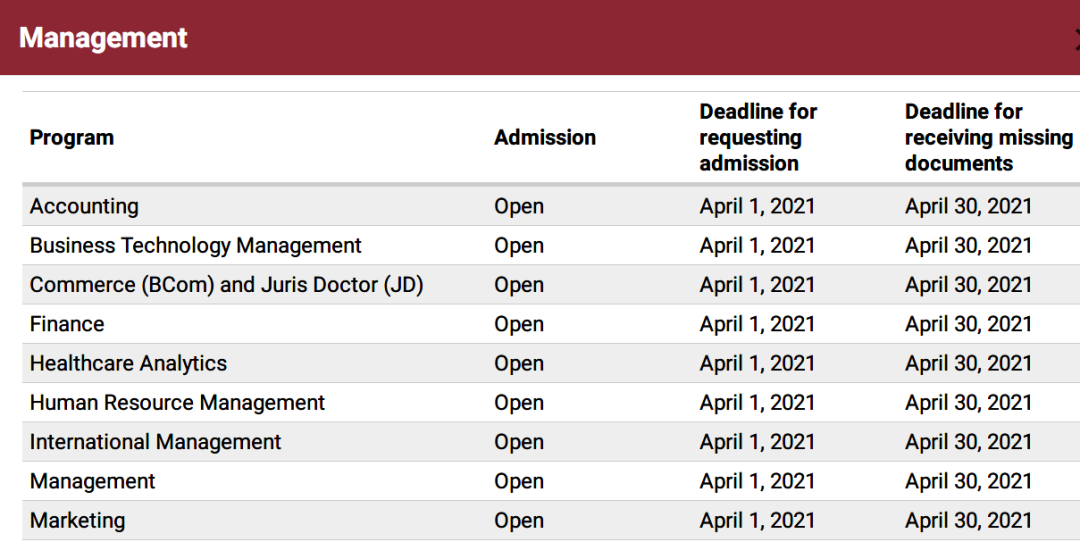Click April 30, 2021 date for Marketing
This screenshot has height=542, width=1080.
(968, 521)
